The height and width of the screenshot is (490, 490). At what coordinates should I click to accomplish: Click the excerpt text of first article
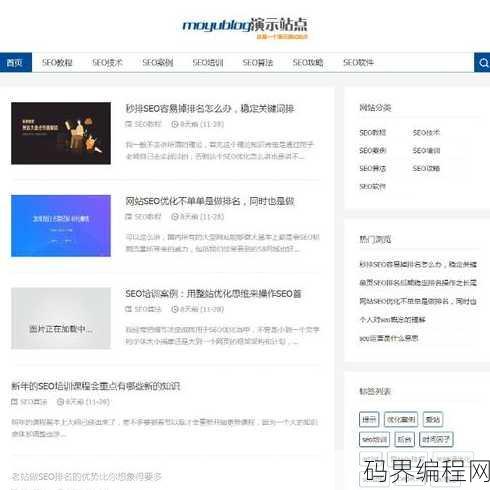[x=219, y=150]
